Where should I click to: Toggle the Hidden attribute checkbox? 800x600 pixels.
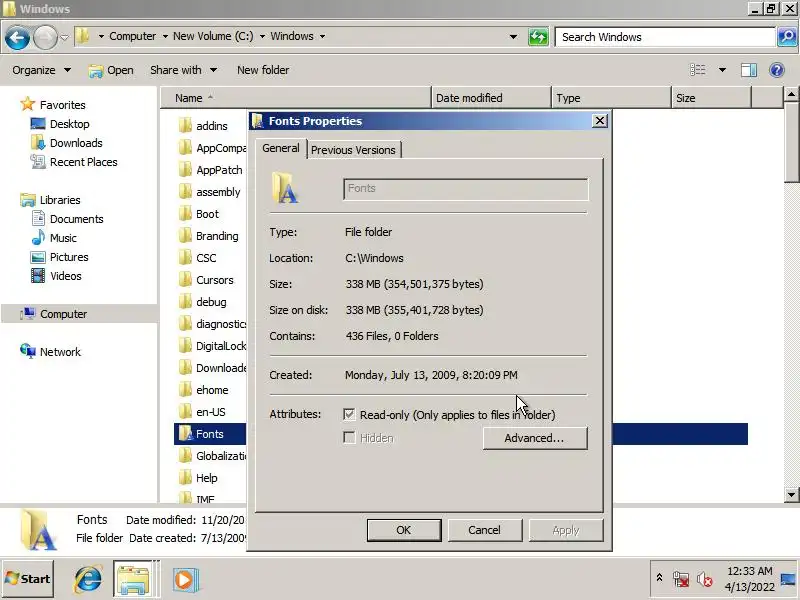click(x=349, y=437)
